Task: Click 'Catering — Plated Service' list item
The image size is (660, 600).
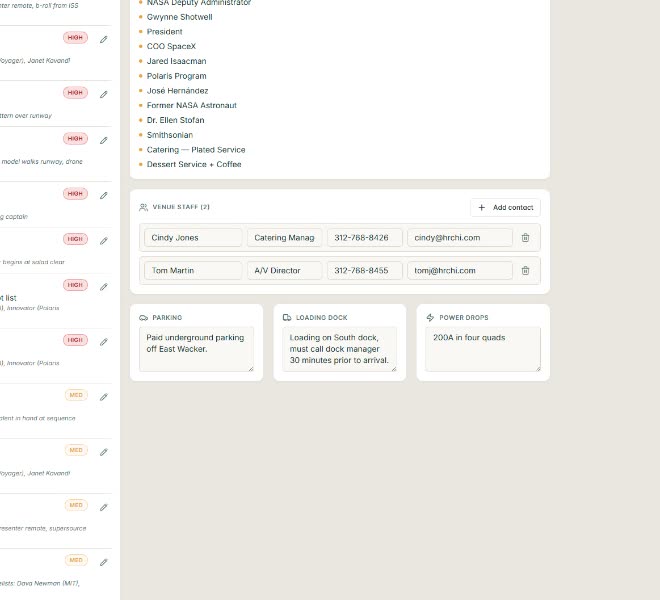Action: [196, 149]
